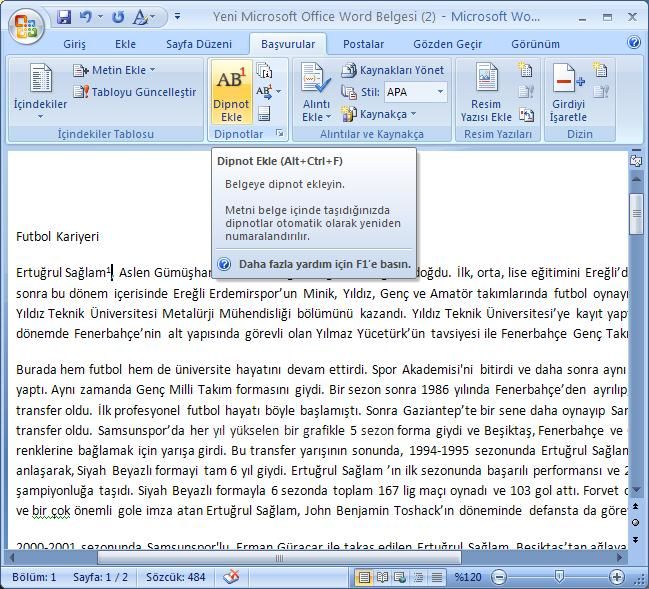649x589 pixels.
Task: Click the heading text 'Futbol Kariyeri'
Action: 58,237
